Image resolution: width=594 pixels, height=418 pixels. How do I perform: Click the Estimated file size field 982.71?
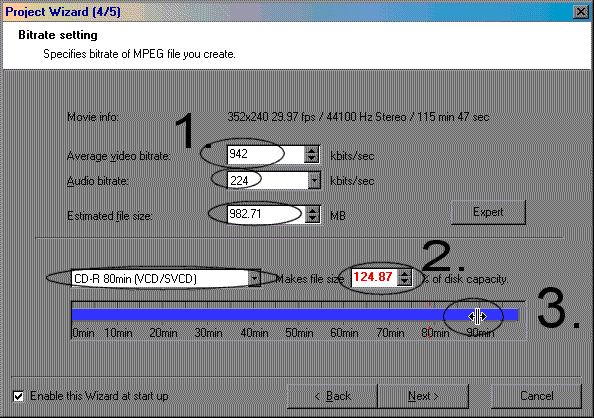point(266,214)
